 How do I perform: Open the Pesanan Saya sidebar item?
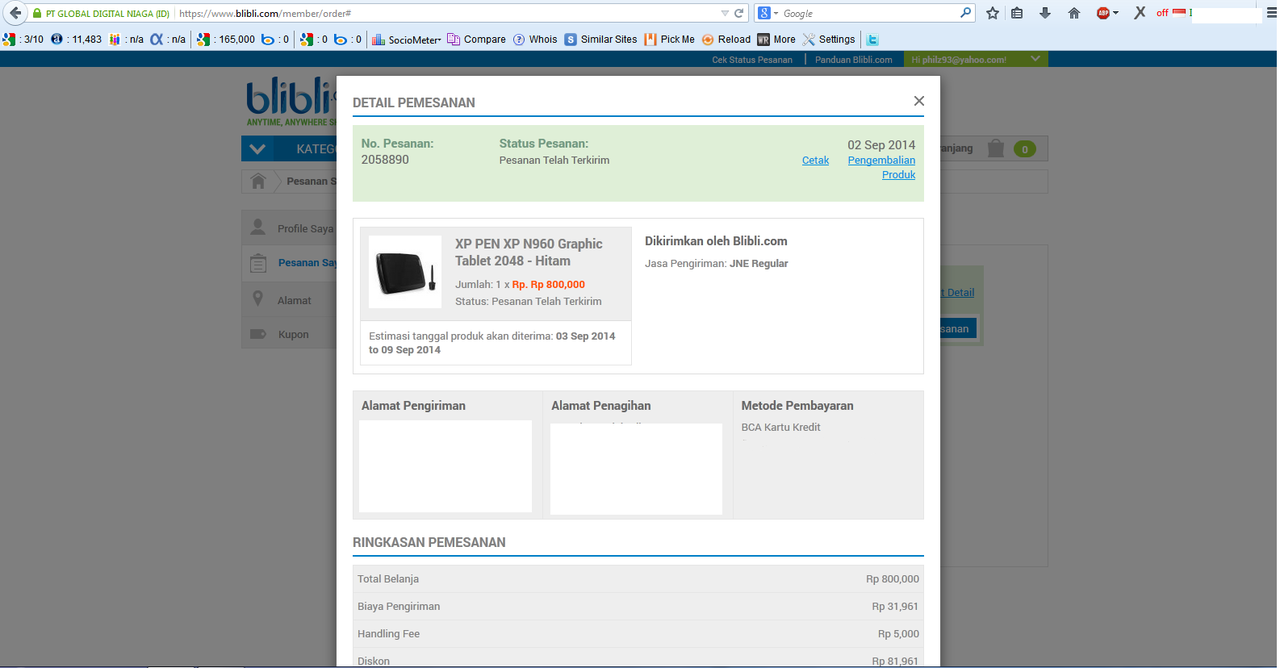click(x=289, y=263)
